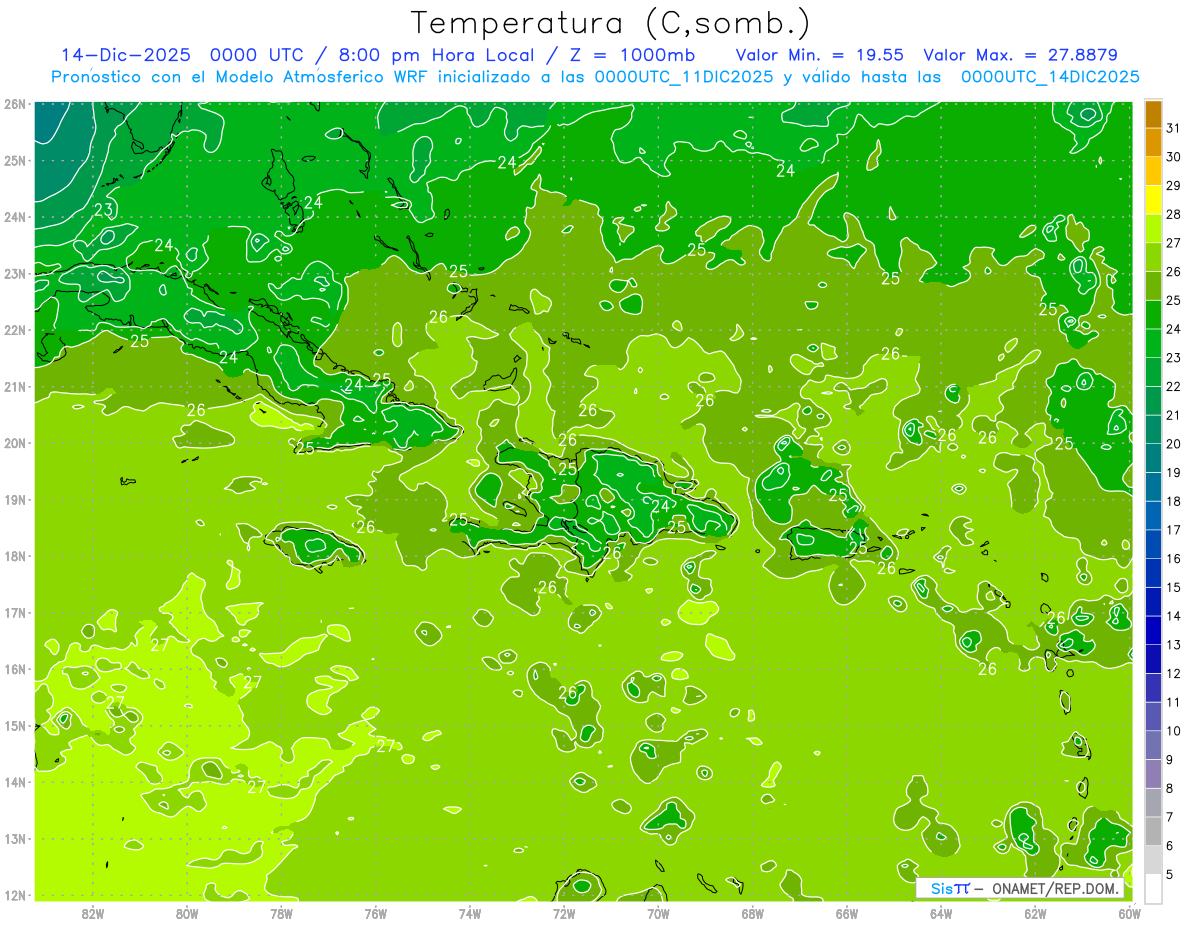This screenshot has height=927, width=1200.
Task: Click the 14N latitude axis label
Action: (15, 782)
